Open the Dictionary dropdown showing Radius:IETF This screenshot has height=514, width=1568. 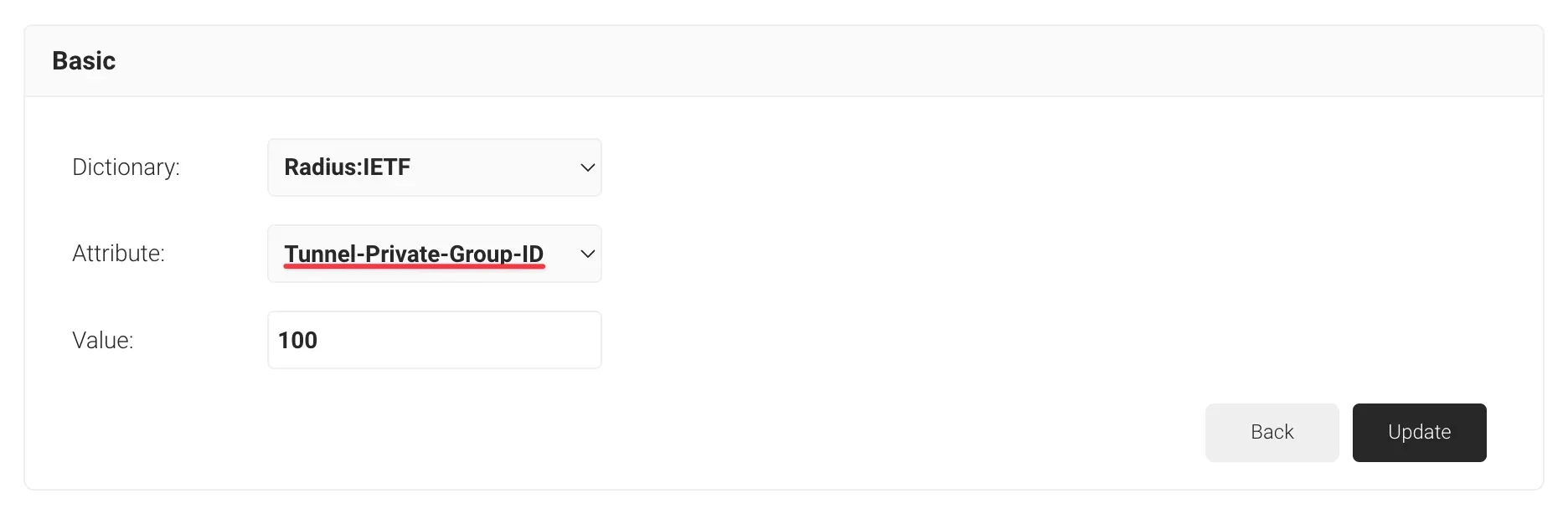434,167
